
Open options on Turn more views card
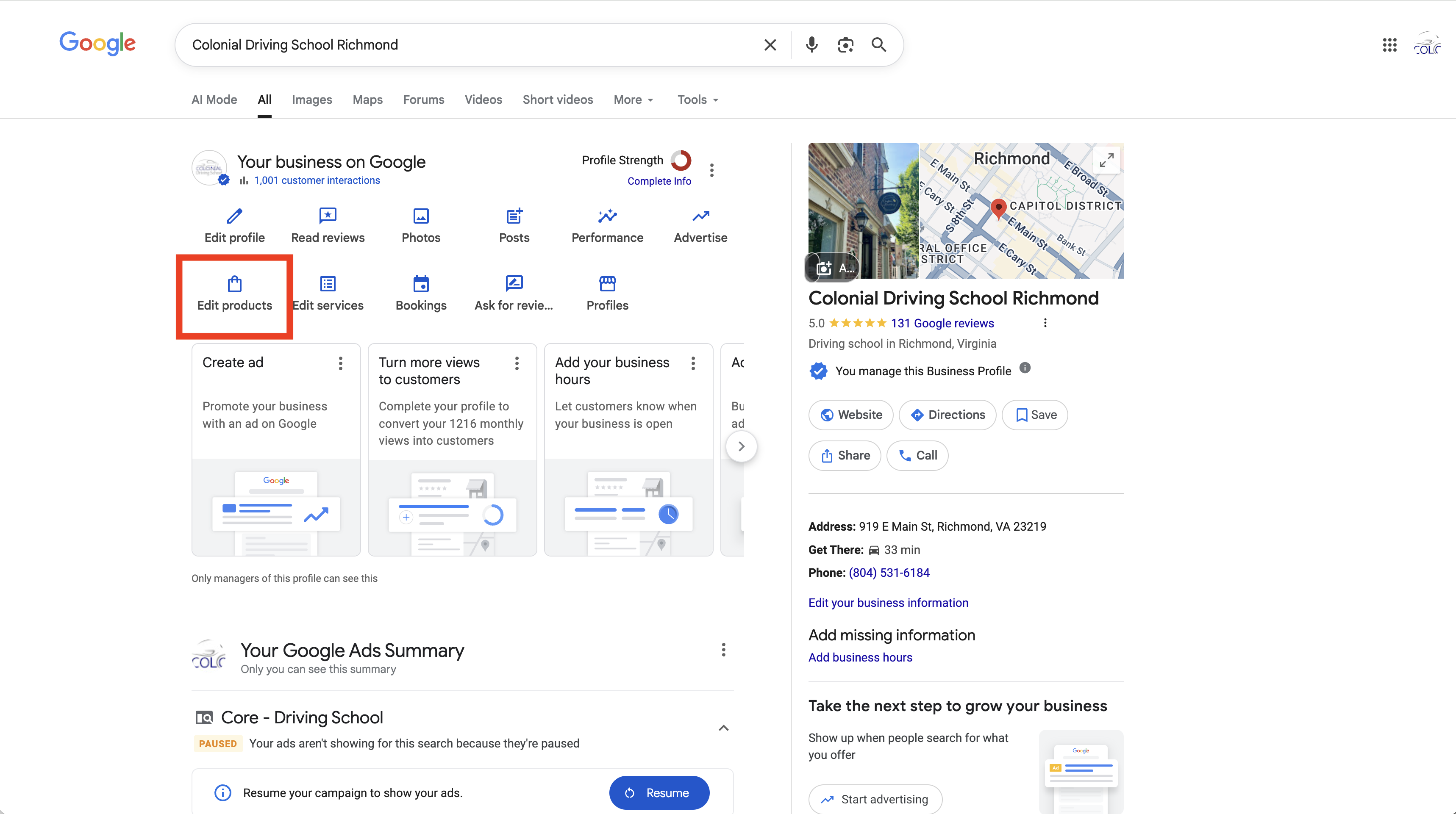click(x=517, y=363)
